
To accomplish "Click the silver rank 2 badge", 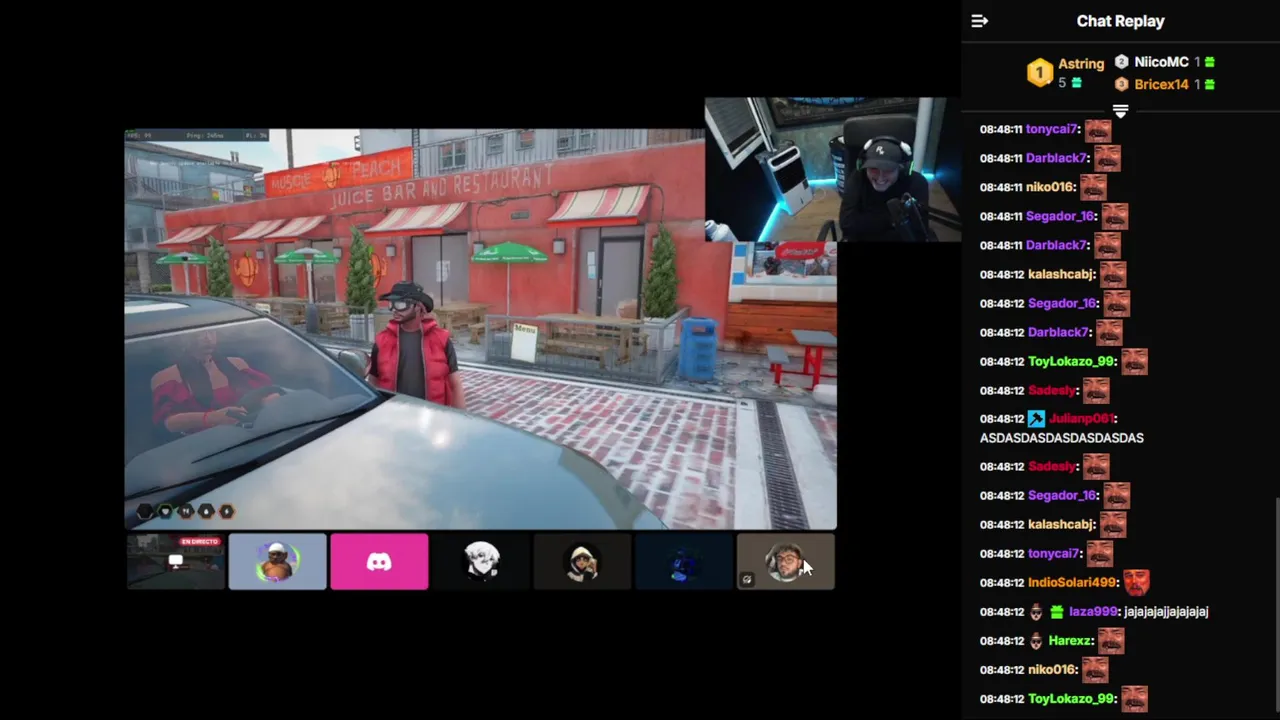I will point(1121,62).
